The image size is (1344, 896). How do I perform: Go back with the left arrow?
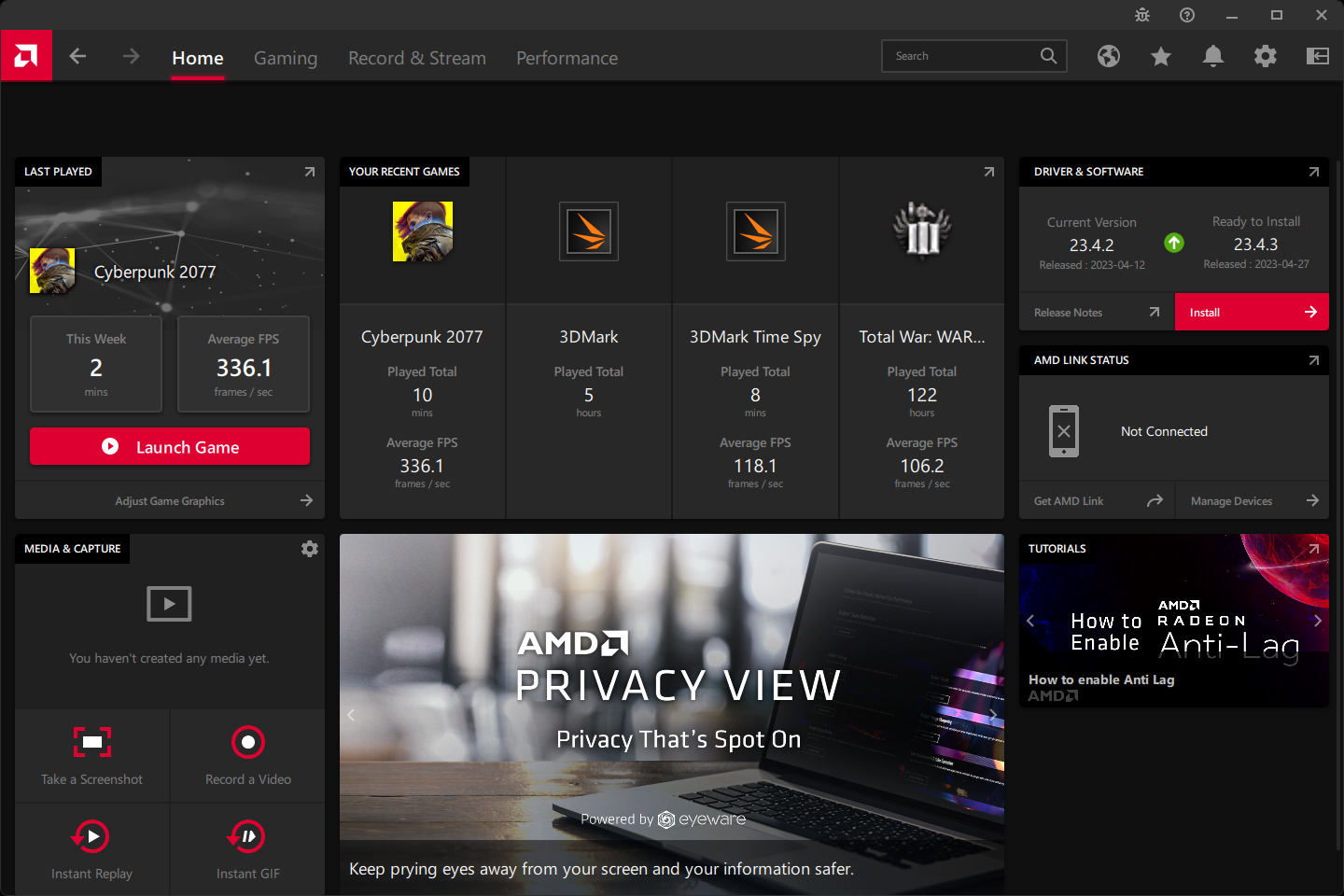point(78,56)
